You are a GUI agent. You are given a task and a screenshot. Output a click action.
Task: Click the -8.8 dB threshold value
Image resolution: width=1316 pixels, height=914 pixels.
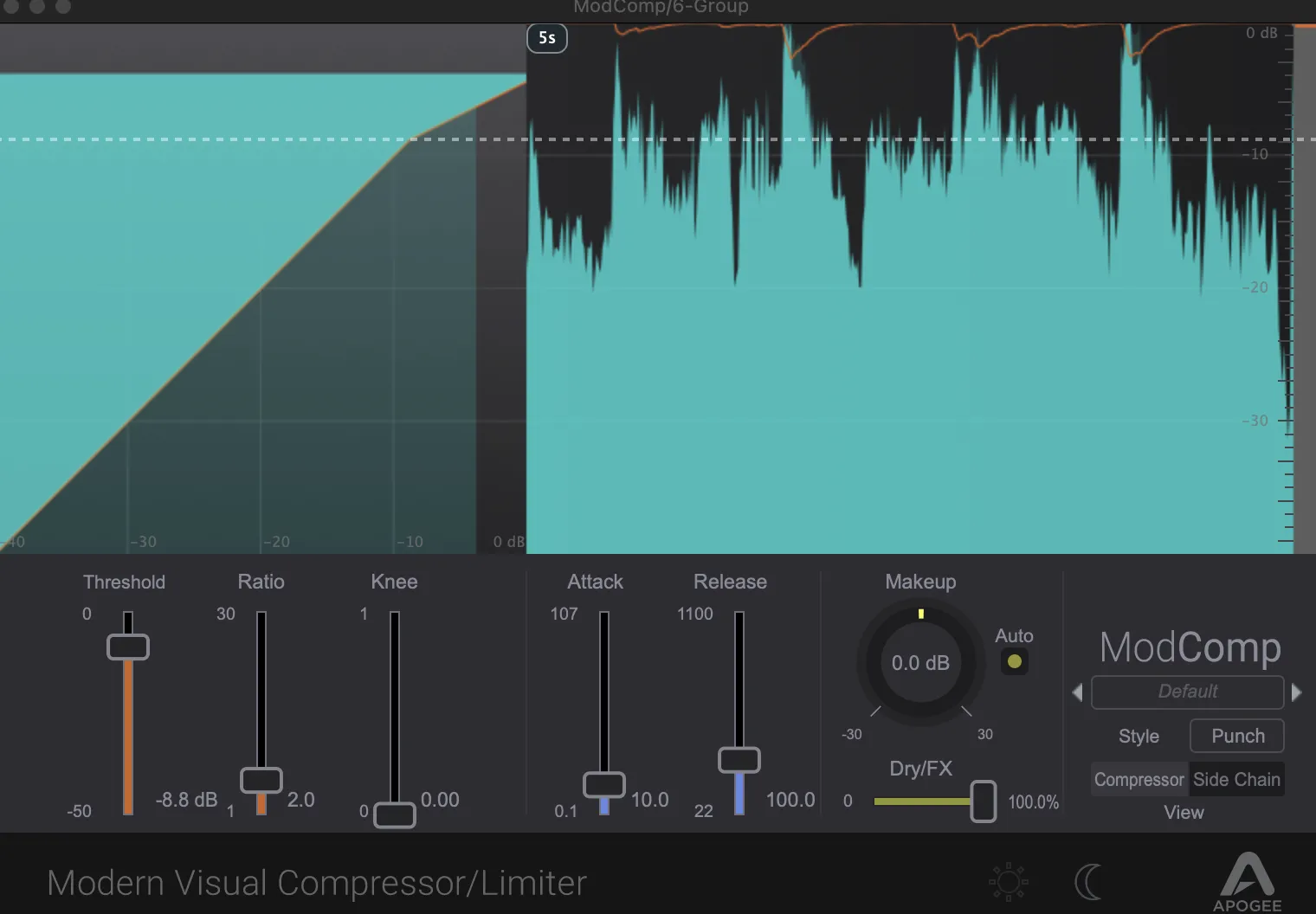click(186, 800)
